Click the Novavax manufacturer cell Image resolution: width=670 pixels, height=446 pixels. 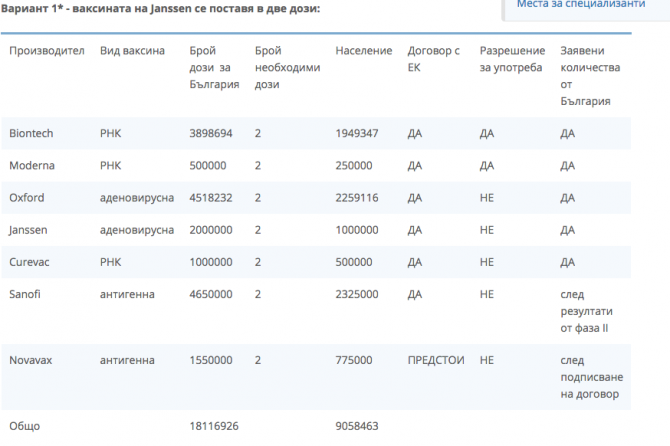(33, 358)
